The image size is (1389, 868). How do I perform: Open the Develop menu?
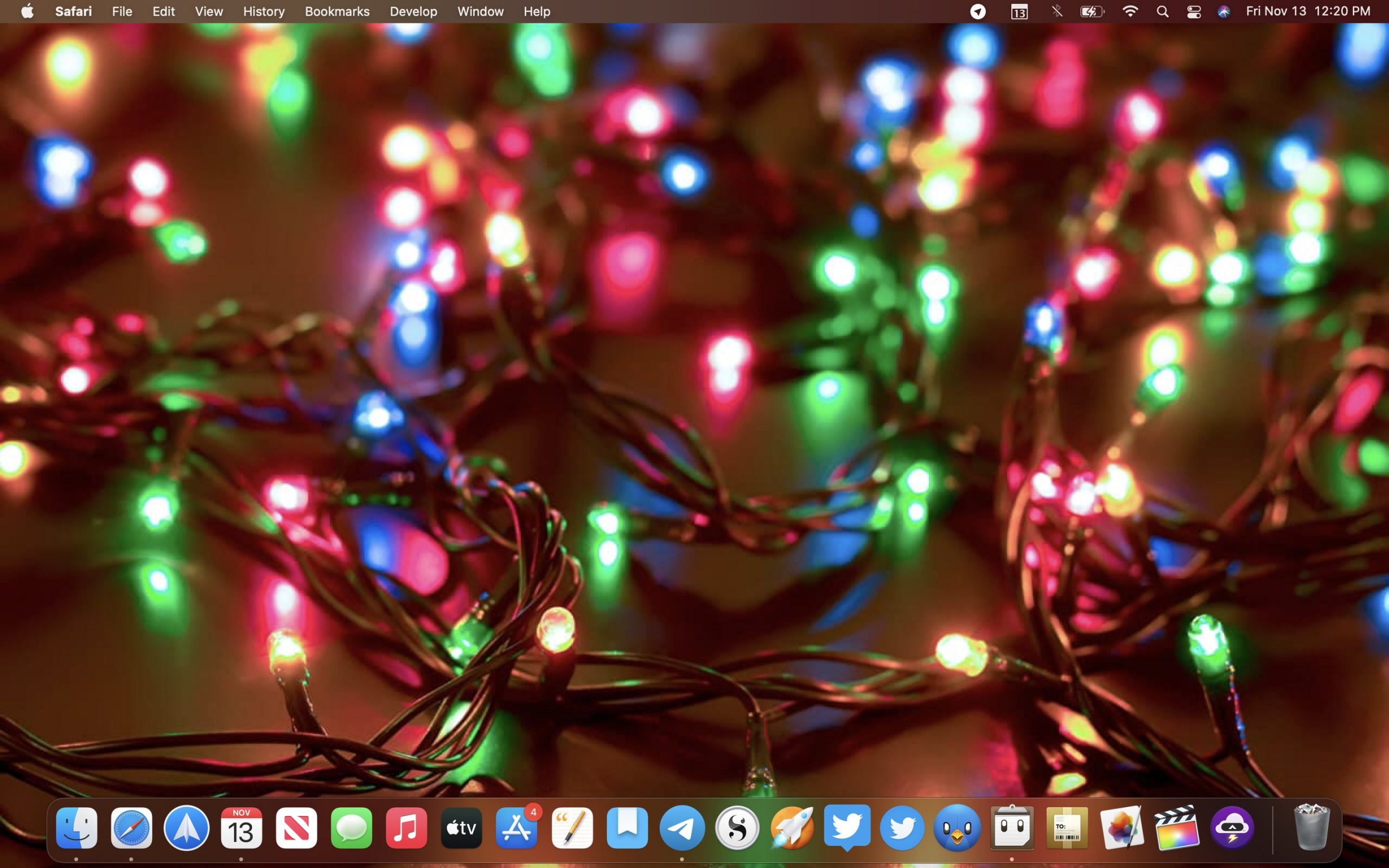pyautogui.click(x=413, y=11)
